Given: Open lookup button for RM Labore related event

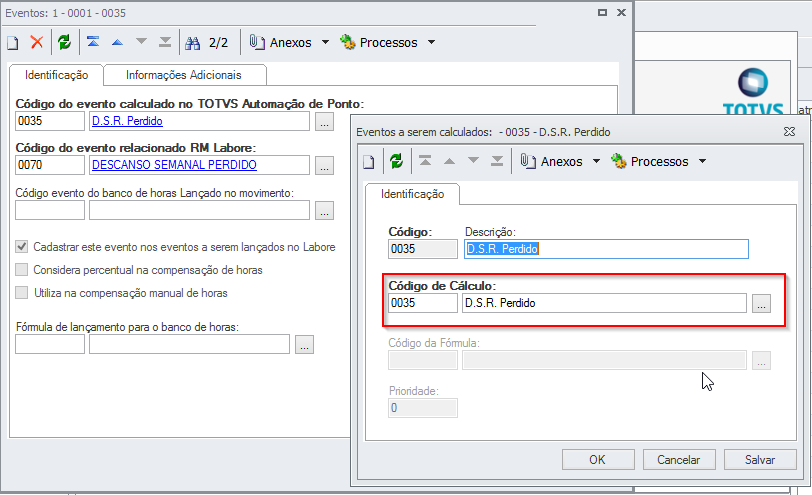Looking at the screenshot, I should pyautogui.click(x=324, y=166).
